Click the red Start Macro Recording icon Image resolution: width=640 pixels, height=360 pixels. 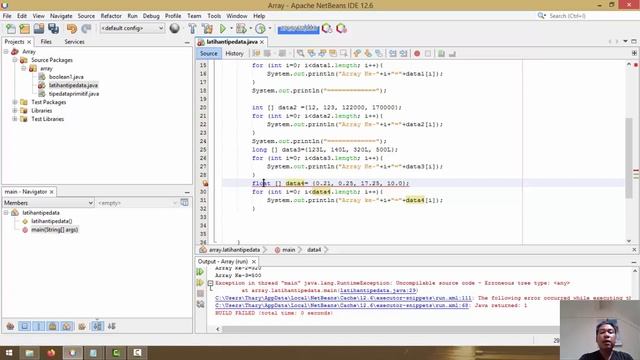click(417, 53)
